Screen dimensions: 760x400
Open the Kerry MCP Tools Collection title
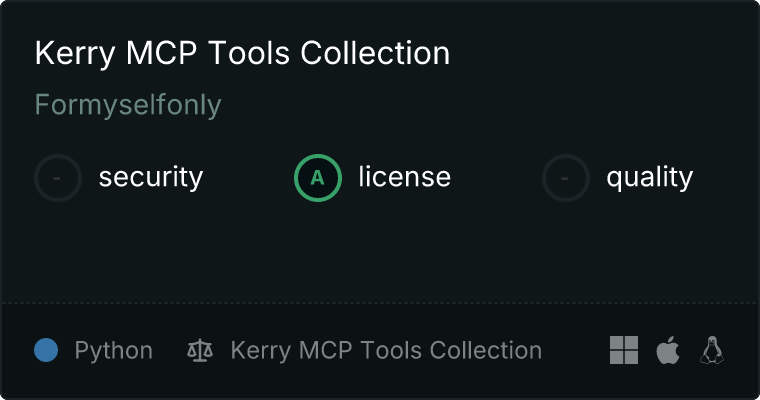pyautogui.click(x=242, y=53)
